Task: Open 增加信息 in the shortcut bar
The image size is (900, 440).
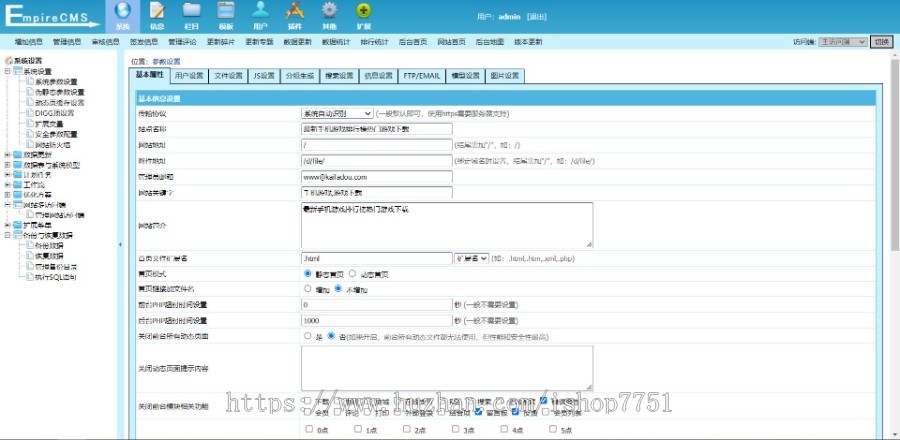Action: click(x=29, y=42)
